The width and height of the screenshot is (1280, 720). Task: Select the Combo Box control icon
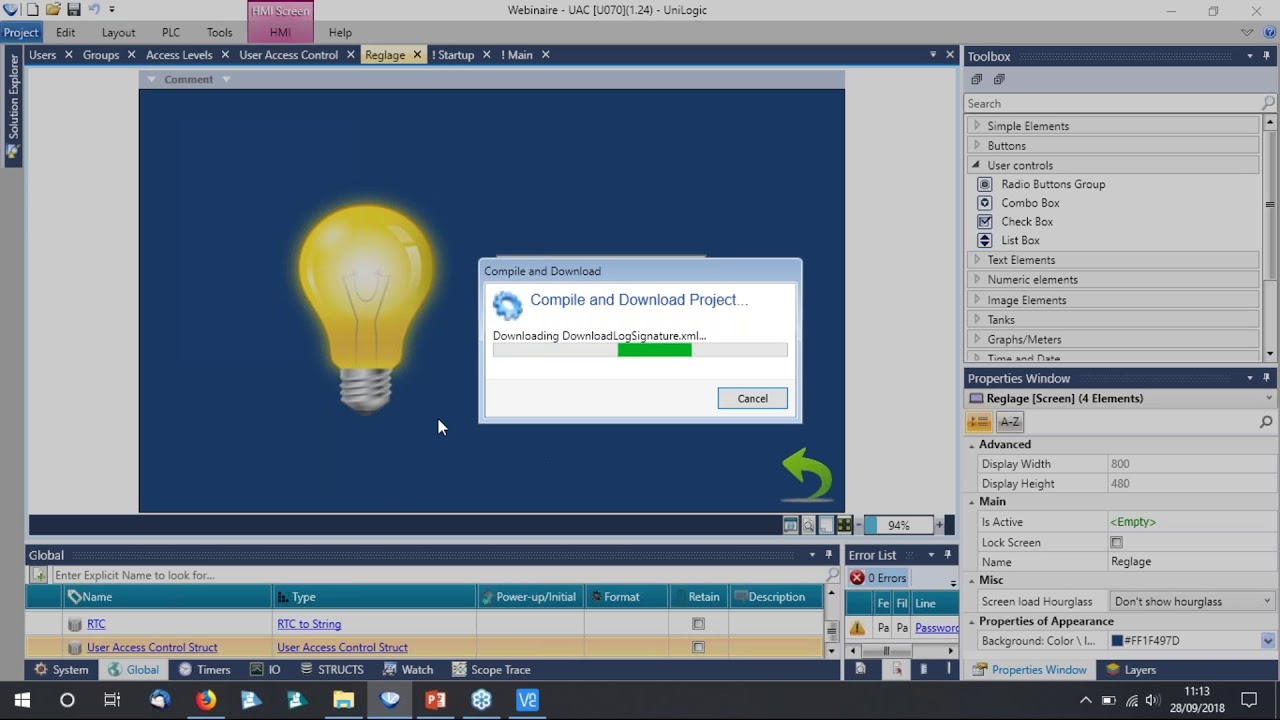coord(985,203)
